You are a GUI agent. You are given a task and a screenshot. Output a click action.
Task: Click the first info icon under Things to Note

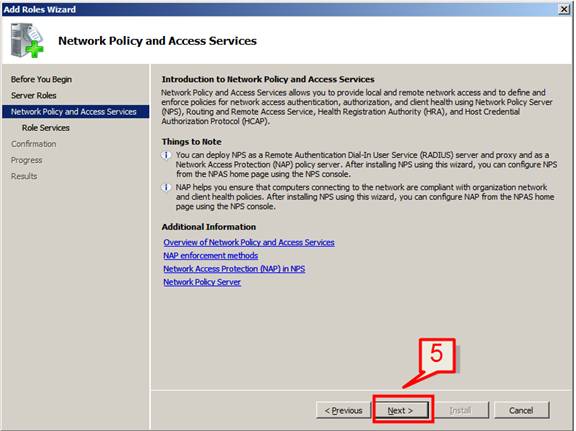[166, 155]
